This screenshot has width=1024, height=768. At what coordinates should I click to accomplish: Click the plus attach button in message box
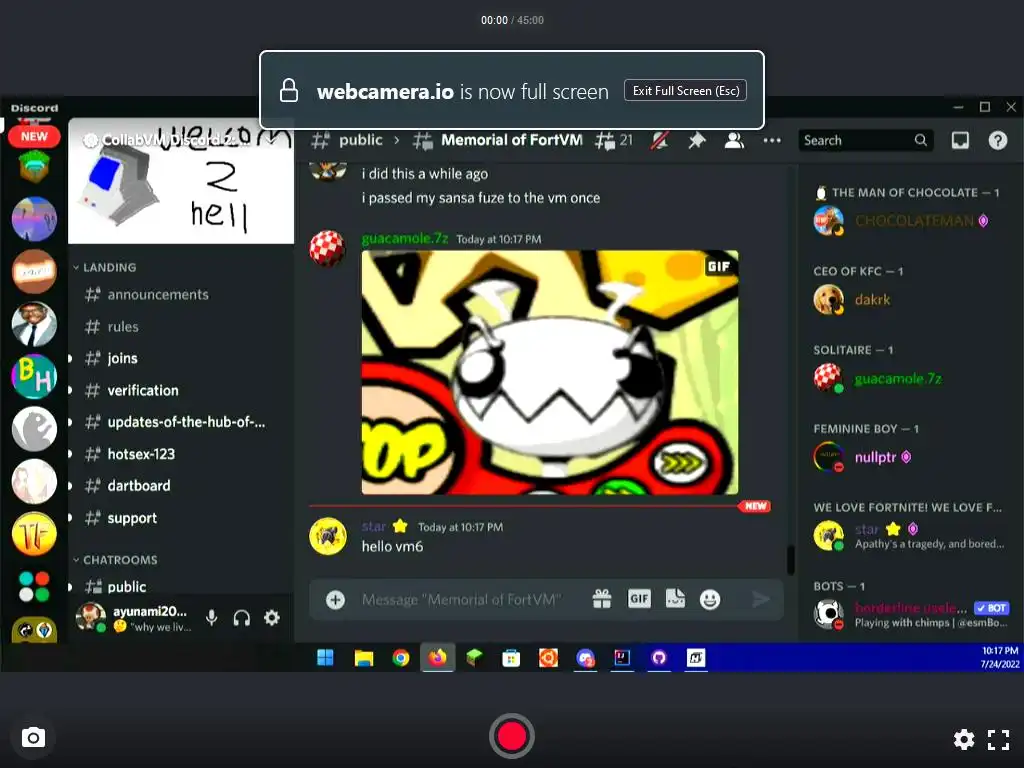click(335, 600)
